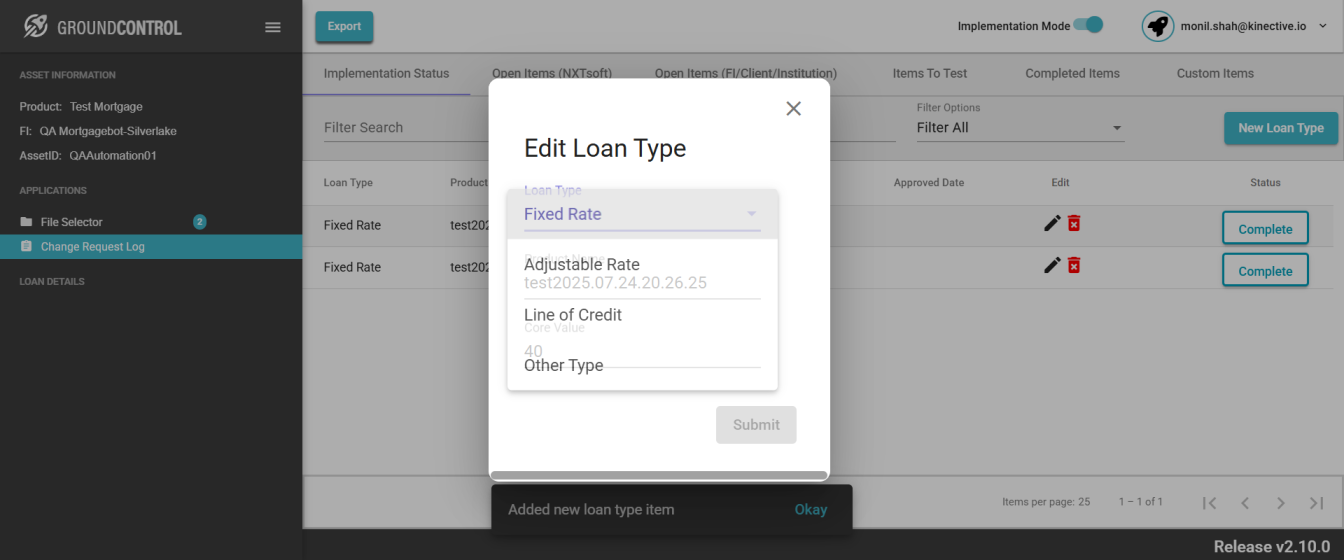Image resolution: width=1344 pixels, height=560 pixels.
Task: Open the Filter Options dropdown
Action: pos(1020,128)
